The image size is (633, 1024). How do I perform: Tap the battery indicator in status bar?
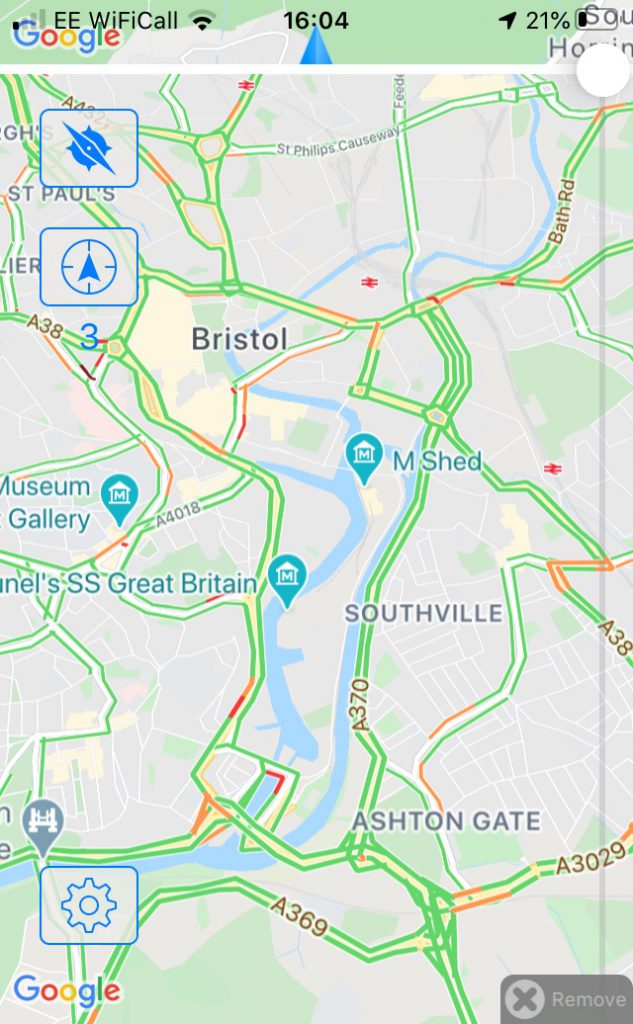click(583, 20)
